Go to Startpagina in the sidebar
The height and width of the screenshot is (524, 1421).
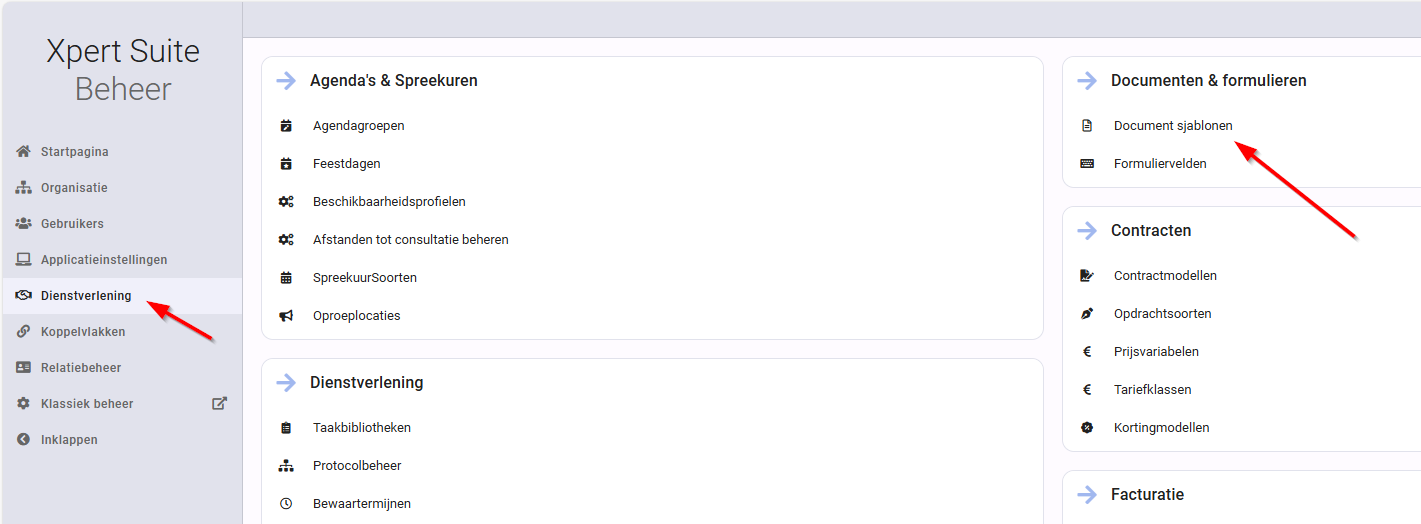122,152
